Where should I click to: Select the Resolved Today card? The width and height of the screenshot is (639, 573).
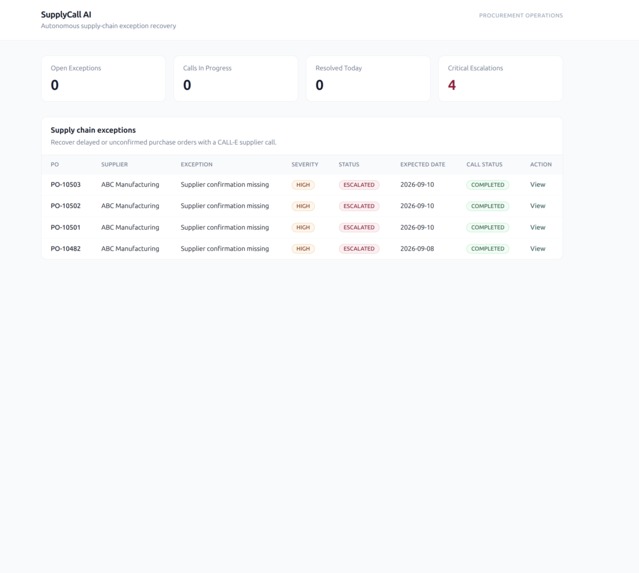click(x=368, y=79)
